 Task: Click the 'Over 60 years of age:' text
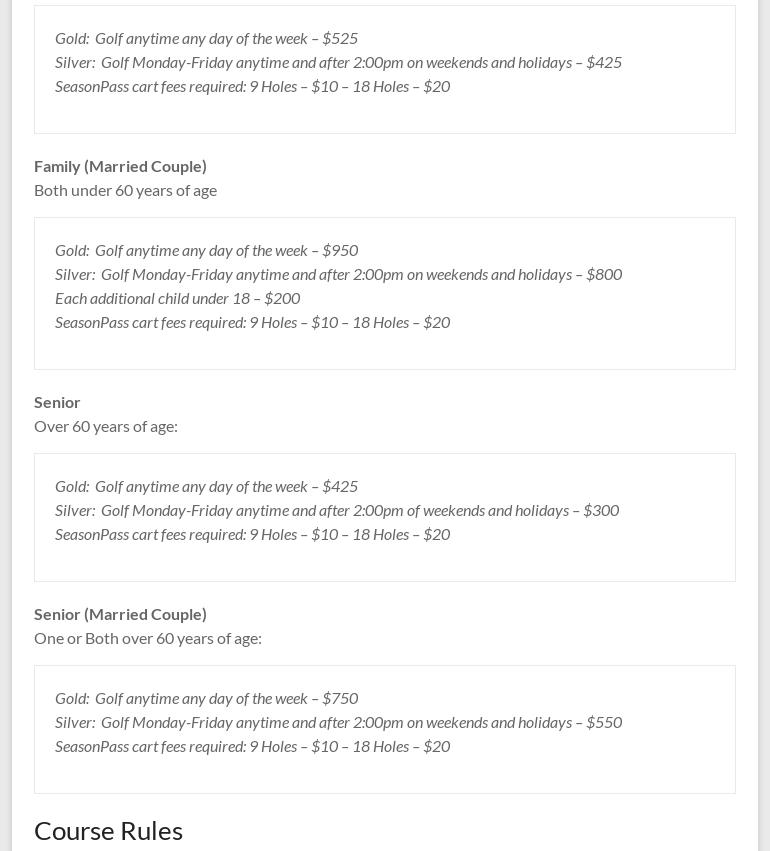(106, 426)
